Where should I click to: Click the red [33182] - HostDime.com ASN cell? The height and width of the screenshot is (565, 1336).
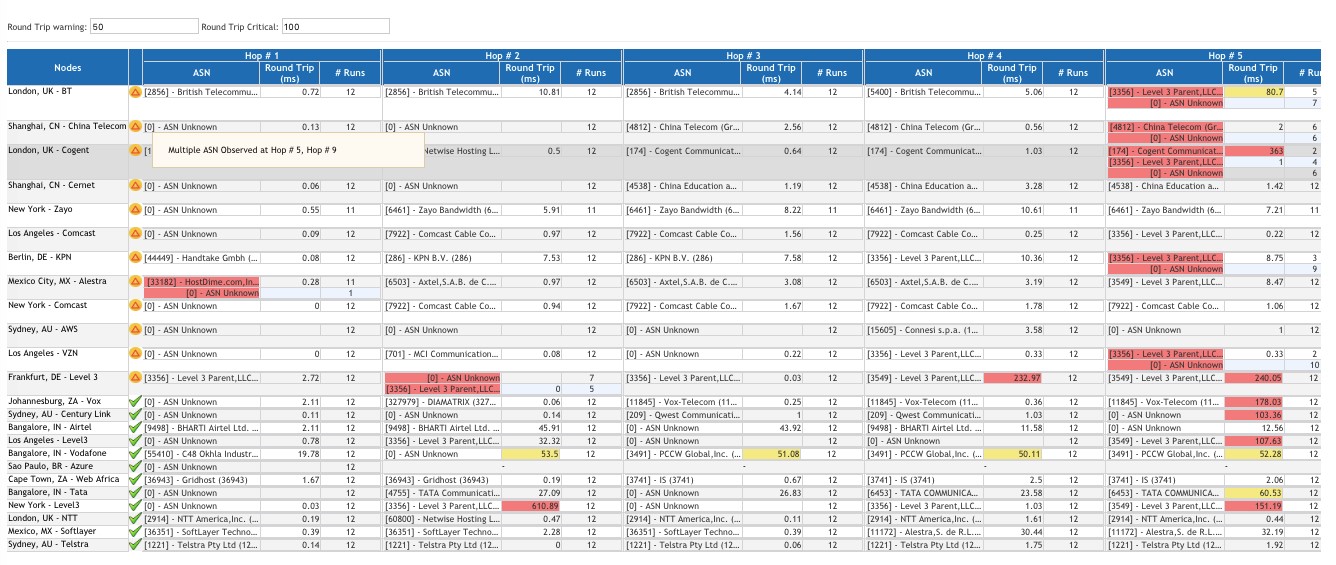tap(201, 282)
